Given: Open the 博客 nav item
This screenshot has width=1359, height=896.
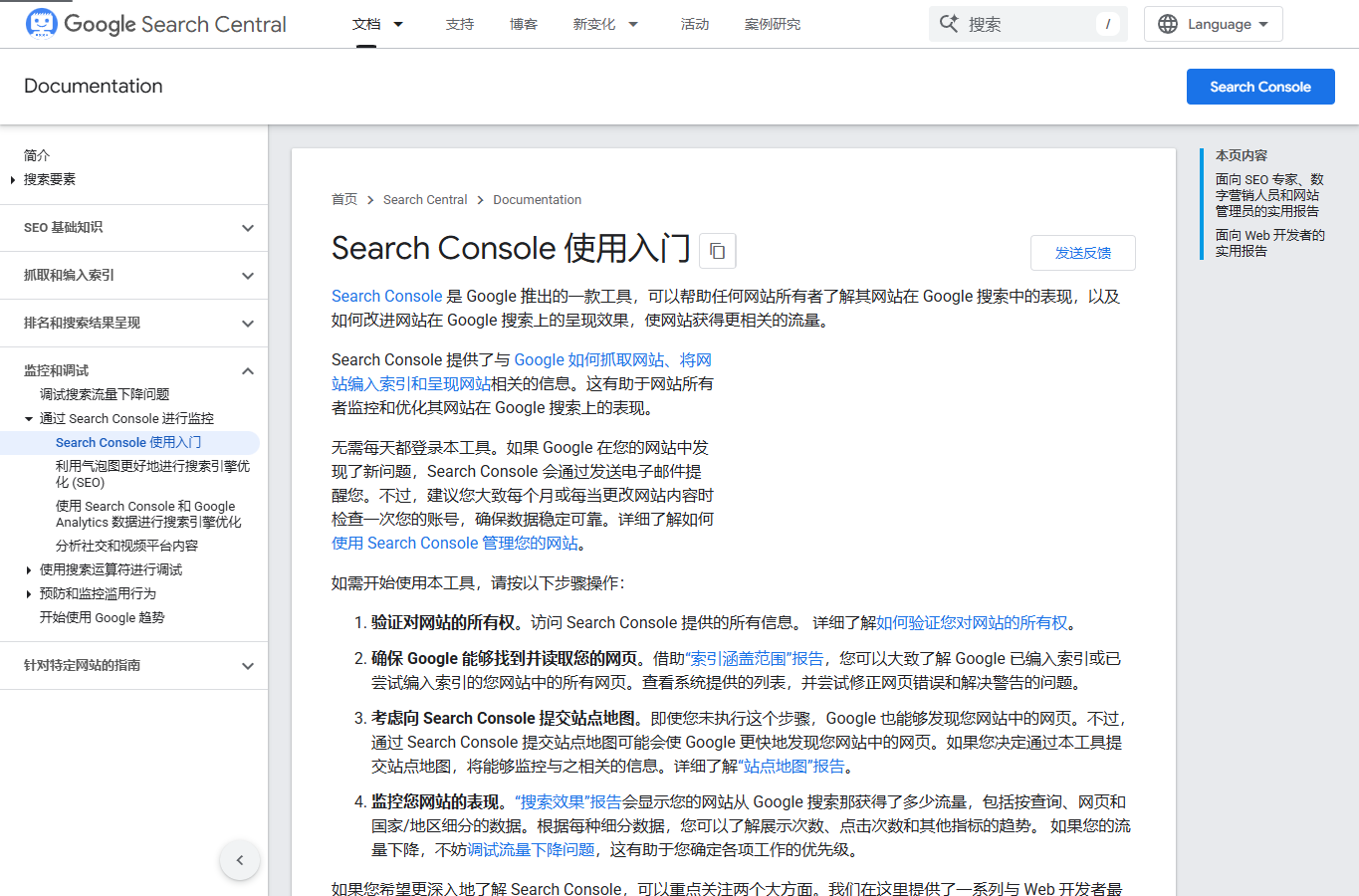Looking at the screenshot, I should pyautogui.click(x=524, y=24).
